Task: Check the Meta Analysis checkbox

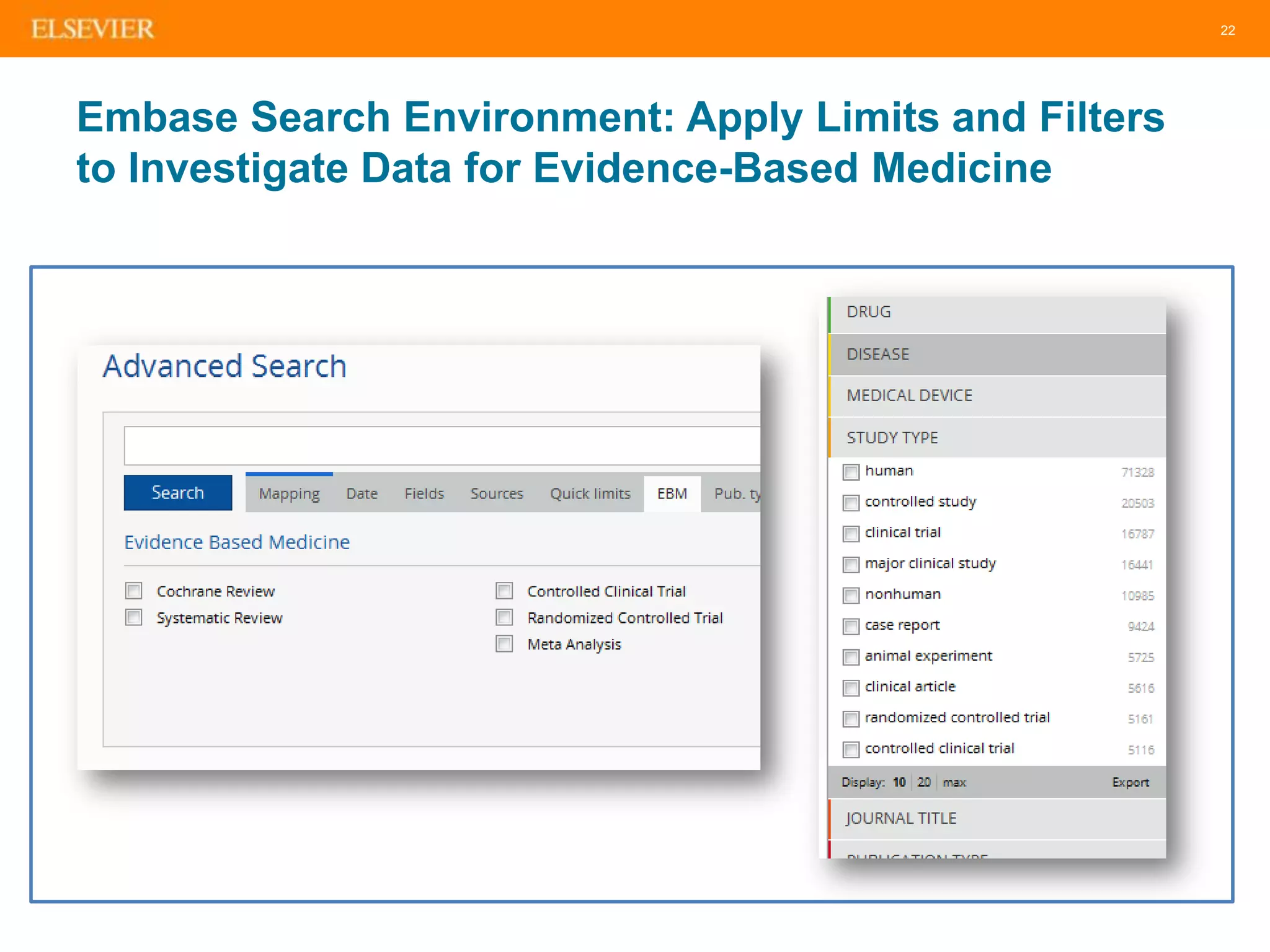Action: 504,644
